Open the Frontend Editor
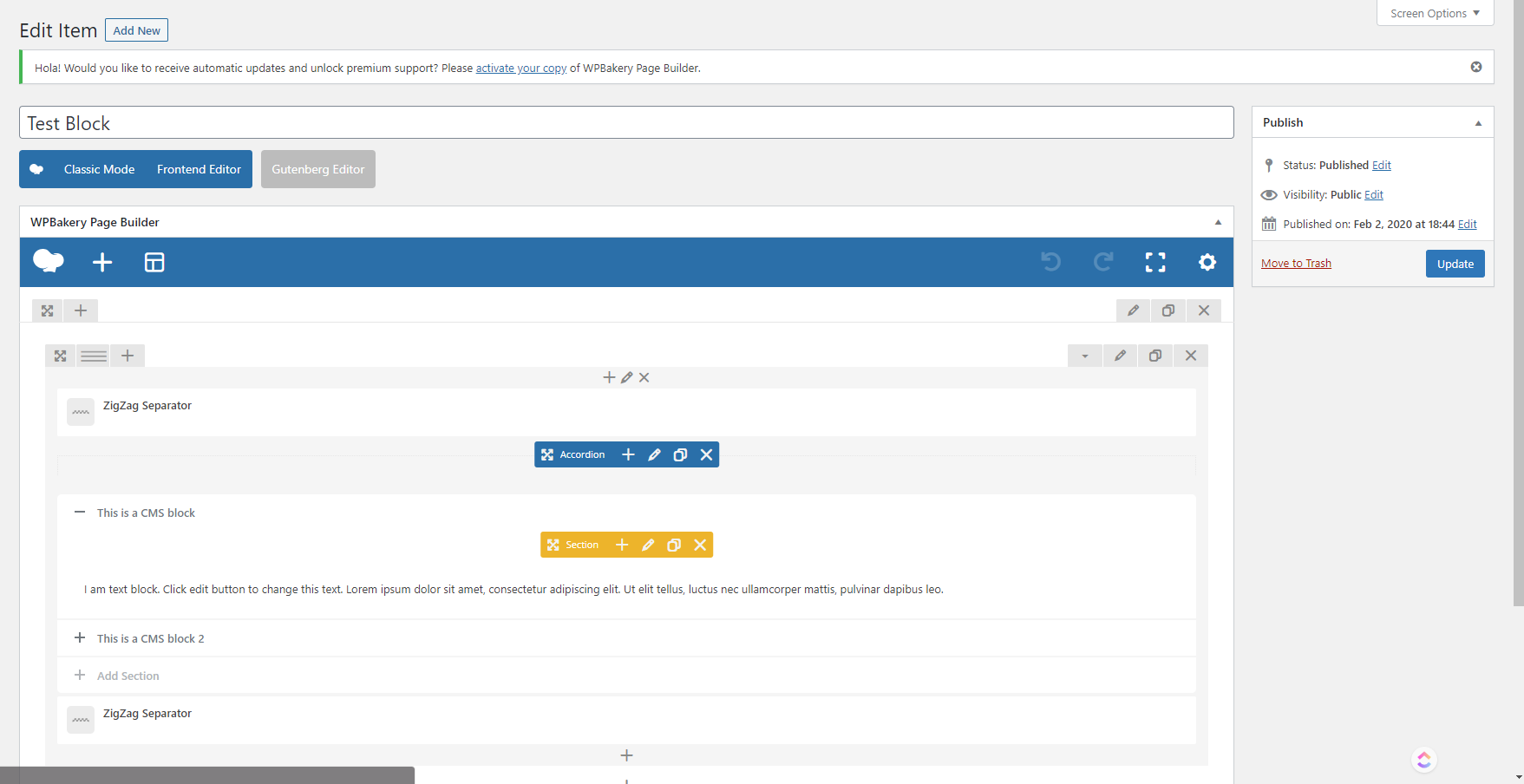 199,169
